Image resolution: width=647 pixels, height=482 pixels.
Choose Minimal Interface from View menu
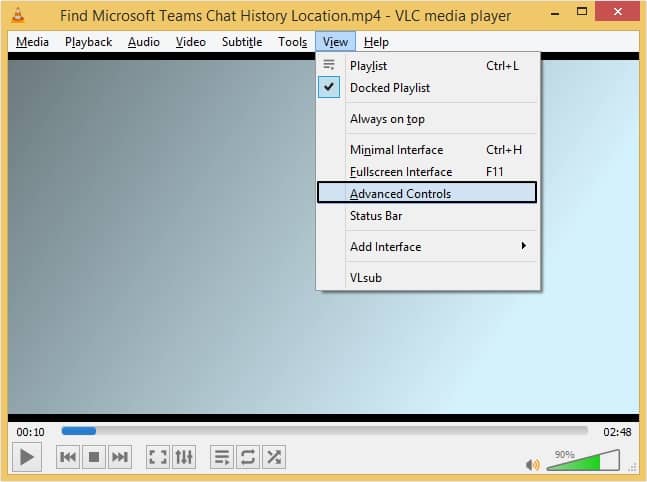pyautogui.click(x=396, y=150)
